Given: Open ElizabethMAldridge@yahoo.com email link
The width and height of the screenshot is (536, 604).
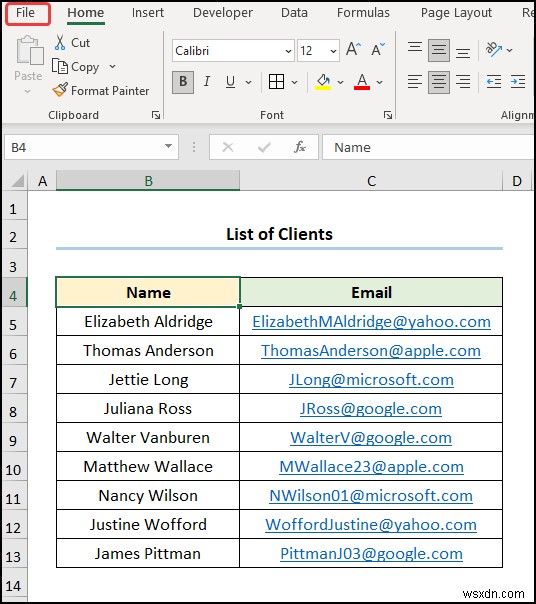Looking at the screenshot, I should click(x=371, y=322).
